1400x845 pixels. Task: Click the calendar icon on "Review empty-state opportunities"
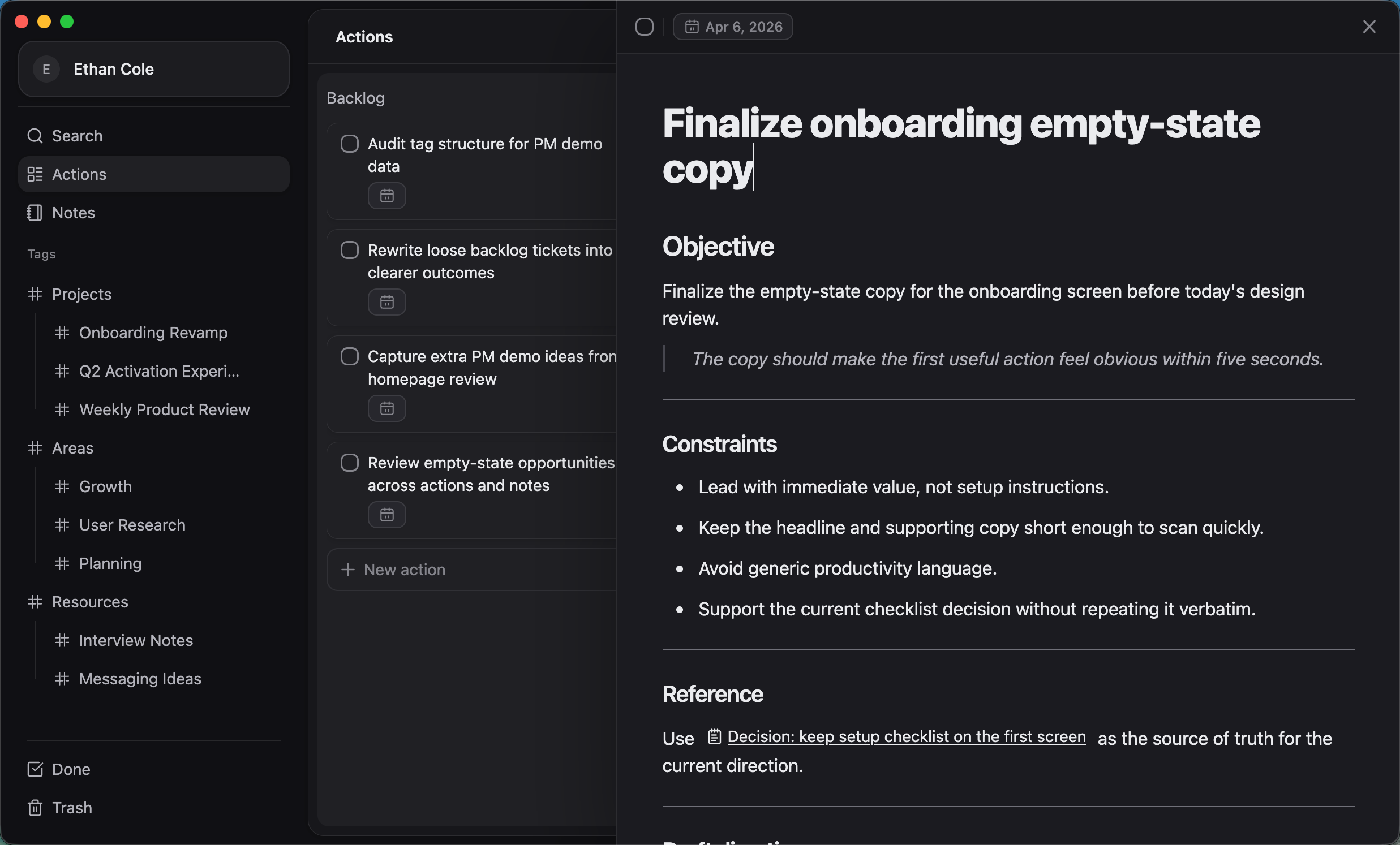pos(386,515)
